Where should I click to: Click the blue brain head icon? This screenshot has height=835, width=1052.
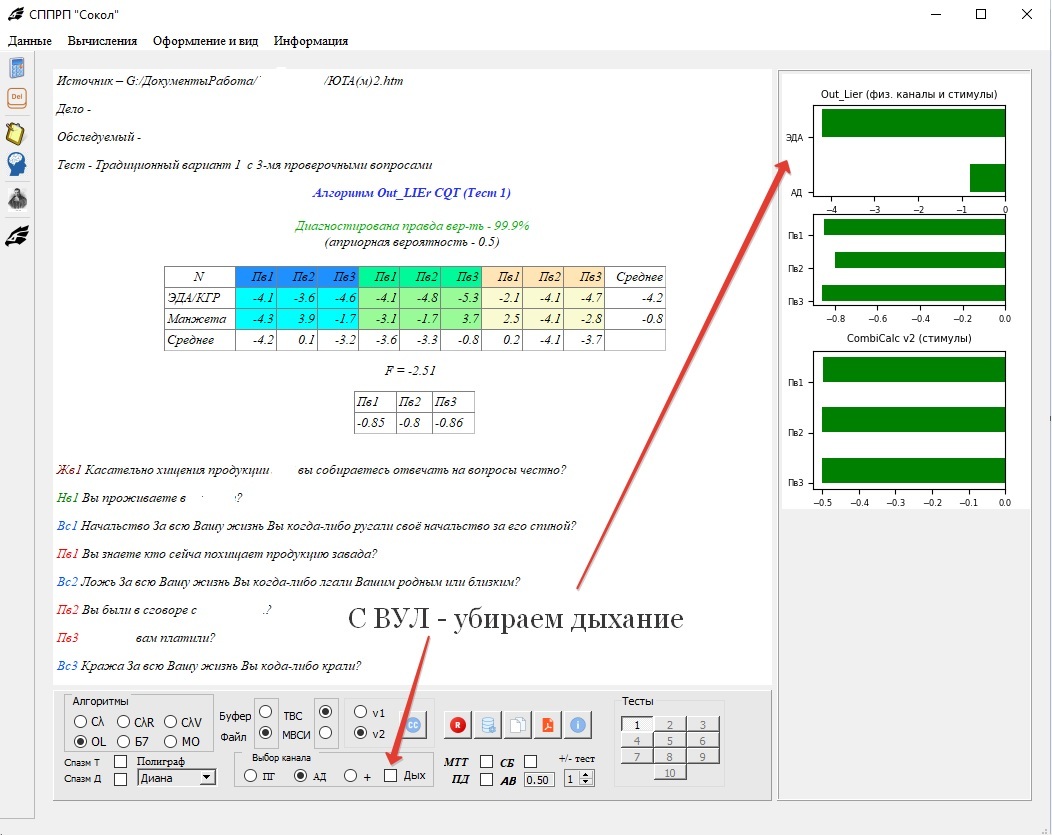17,165
